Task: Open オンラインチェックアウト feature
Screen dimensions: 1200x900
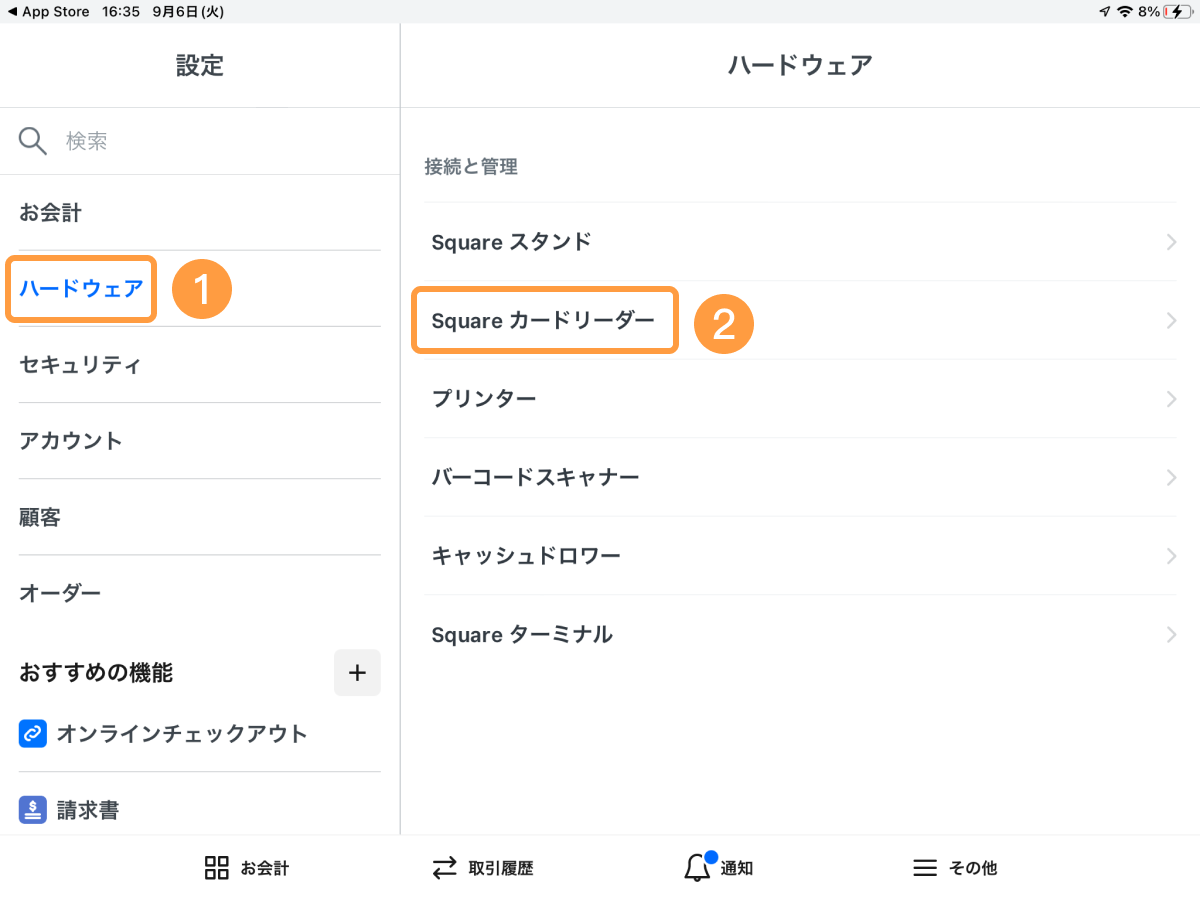Action: 200,734
